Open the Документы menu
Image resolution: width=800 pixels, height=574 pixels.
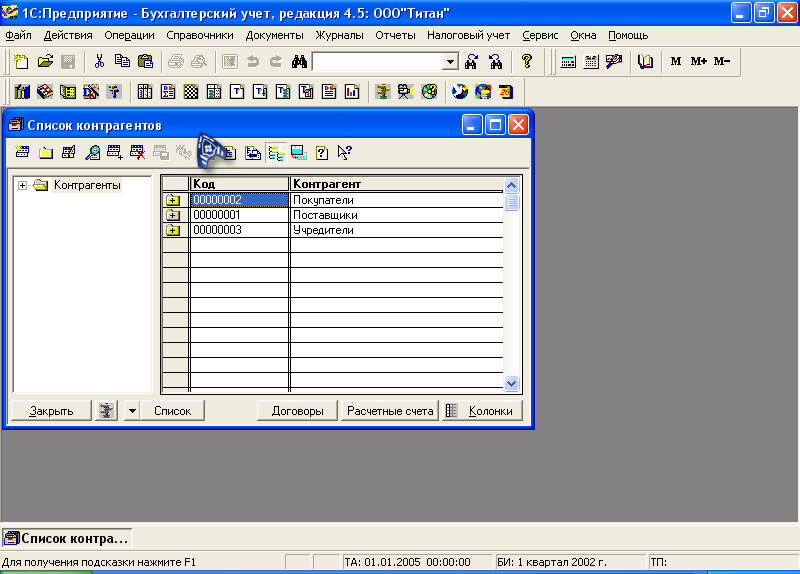point(274,35)
